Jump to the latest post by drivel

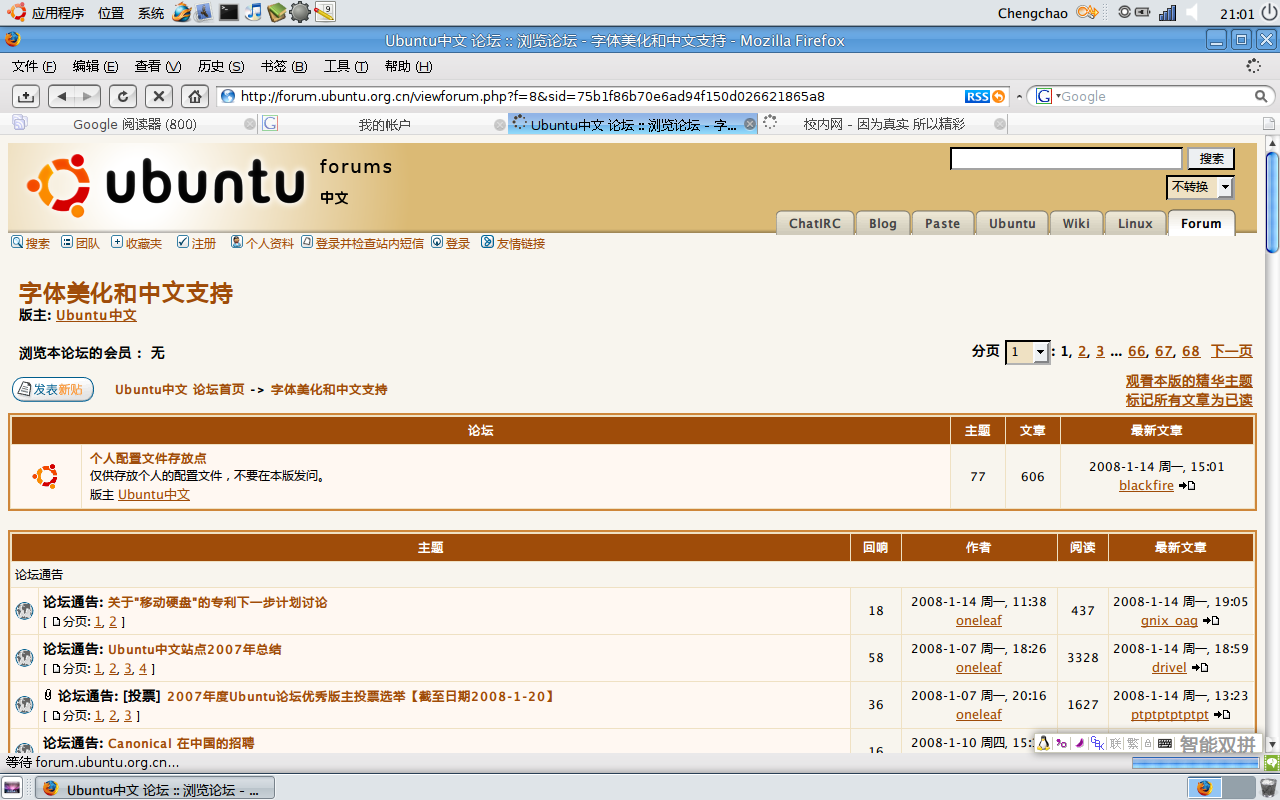click(x=1201, y=667)
